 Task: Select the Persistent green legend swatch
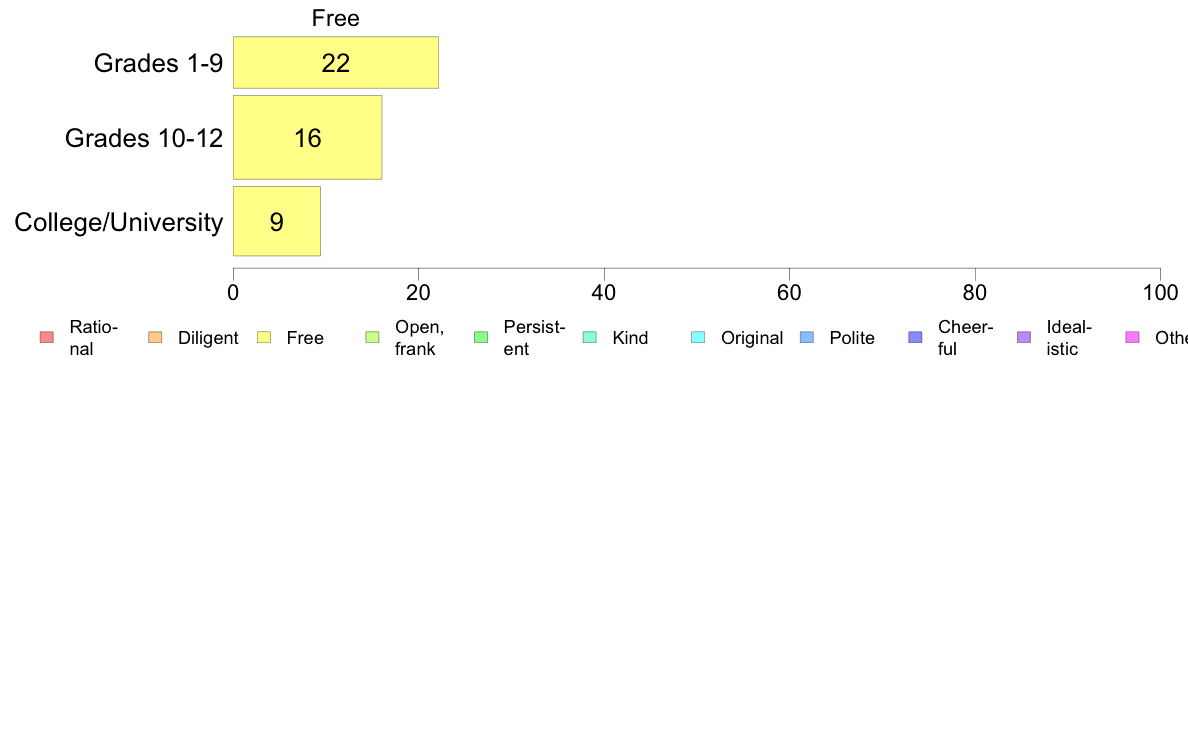[481, 337]
